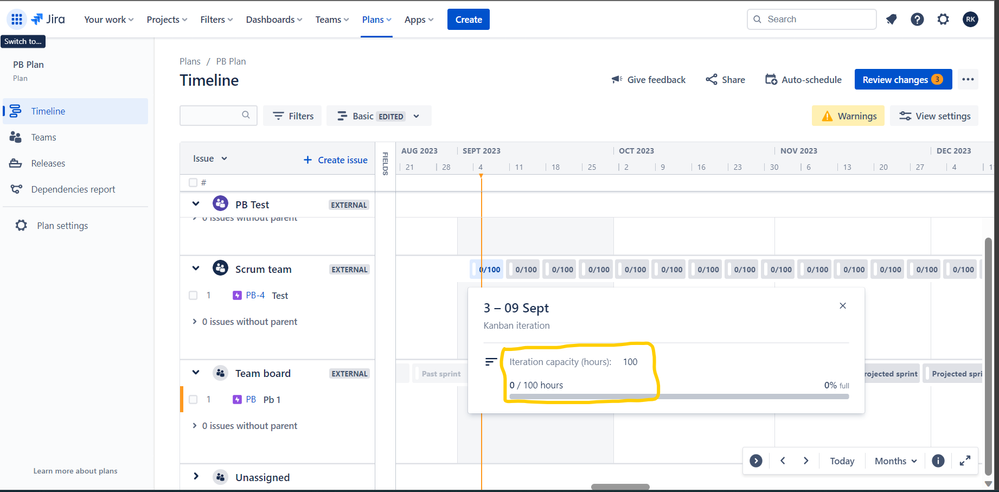Click the top Search field
Screen dimensions: 999x492
[x=811, y=19]
